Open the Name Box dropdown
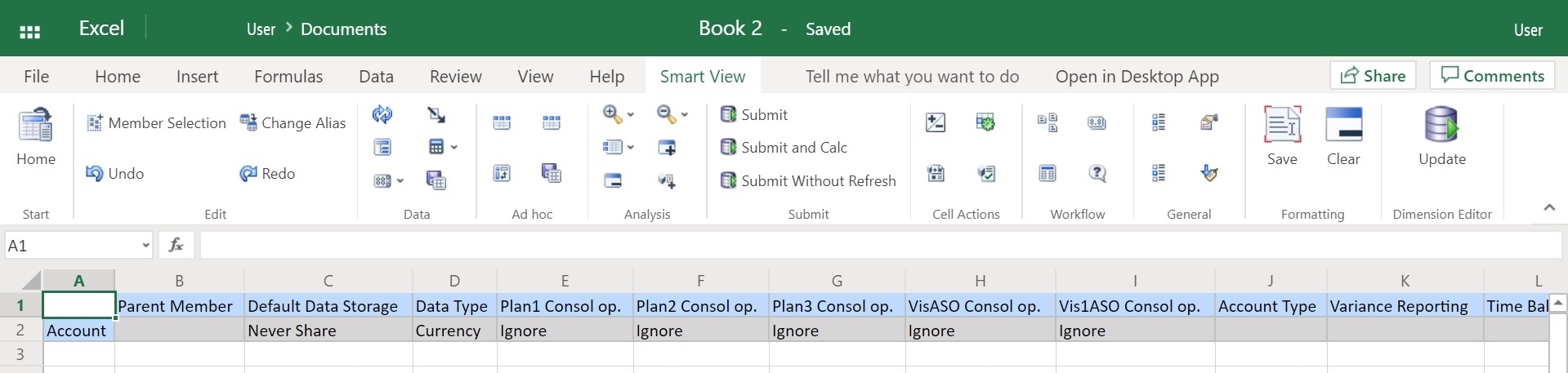 tap(145, 246)
